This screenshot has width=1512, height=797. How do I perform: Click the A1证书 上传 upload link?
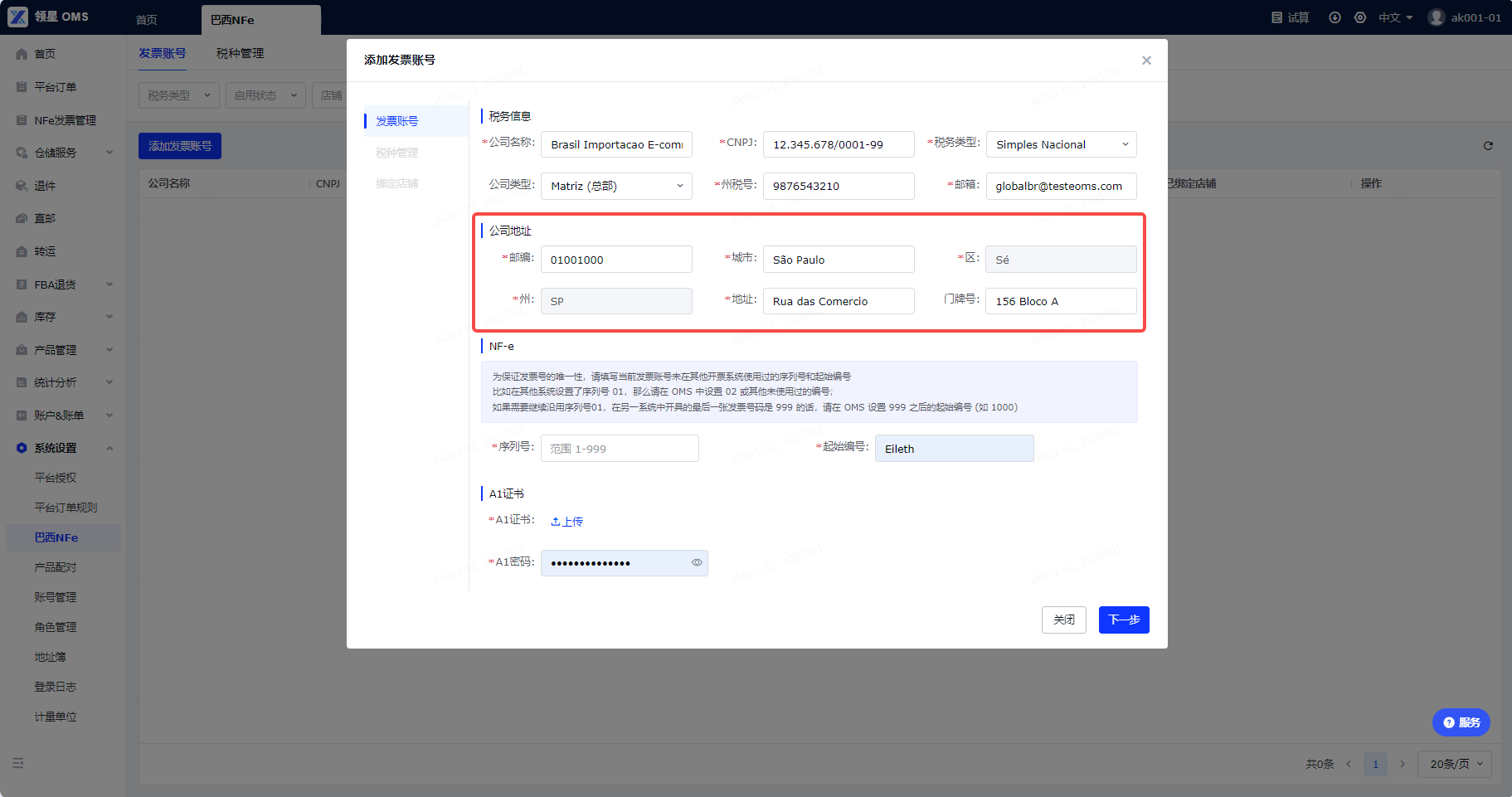(567, 522)
